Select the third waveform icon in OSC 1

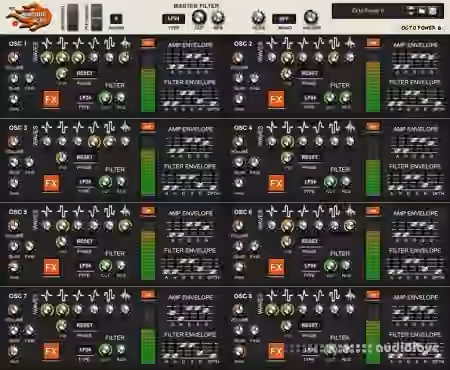click(x=78, y=43)
